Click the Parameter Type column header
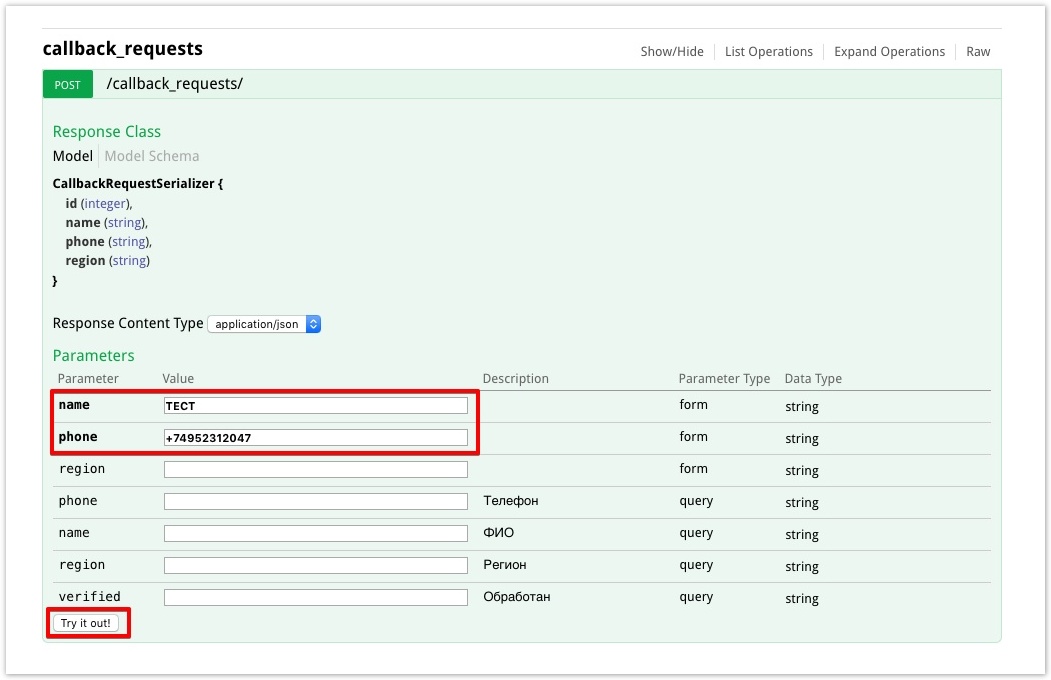Viewport: 1051px width, 680px height. click(724, 379)
